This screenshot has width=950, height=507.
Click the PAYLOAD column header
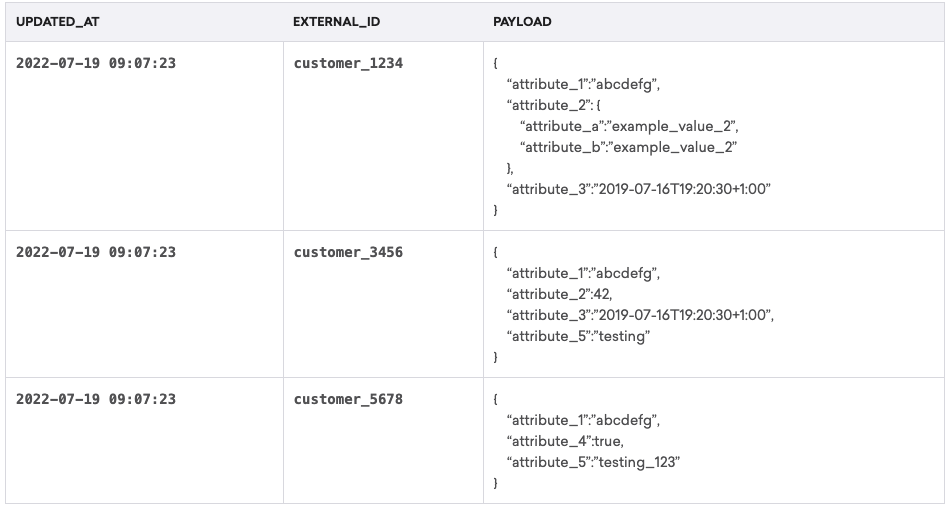coord(522,22)
